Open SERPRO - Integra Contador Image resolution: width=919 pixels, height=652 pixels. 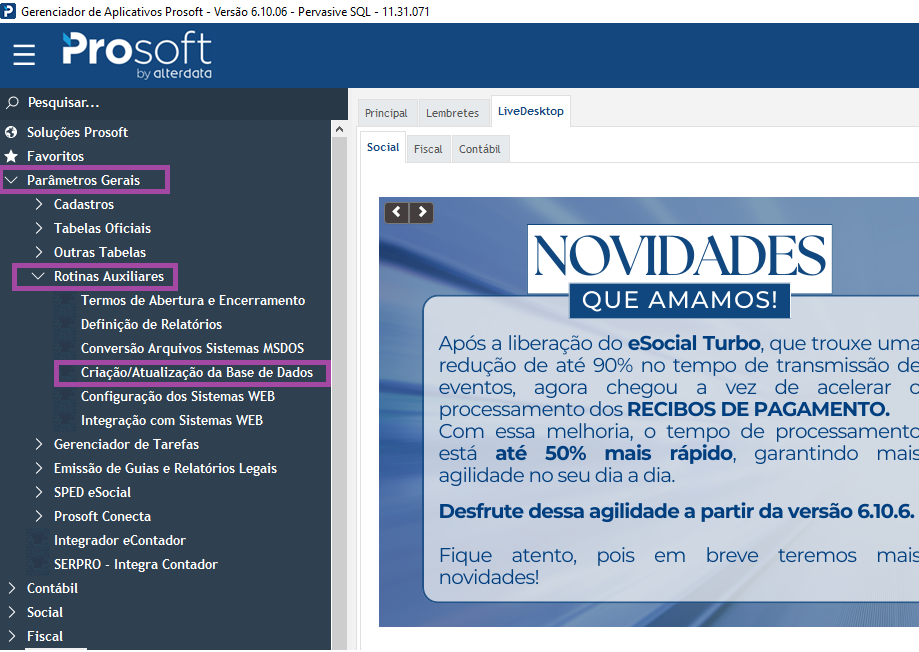[135, 564]
